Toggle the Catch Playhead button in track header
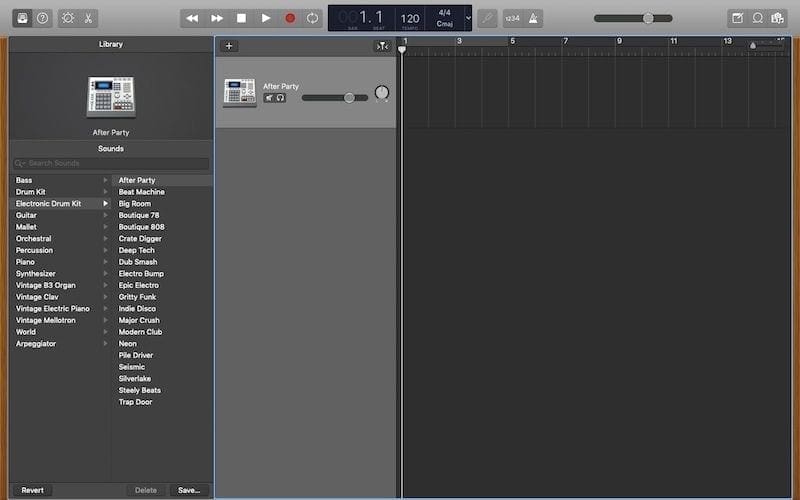The image size is (800, 500). coord(382,46)
